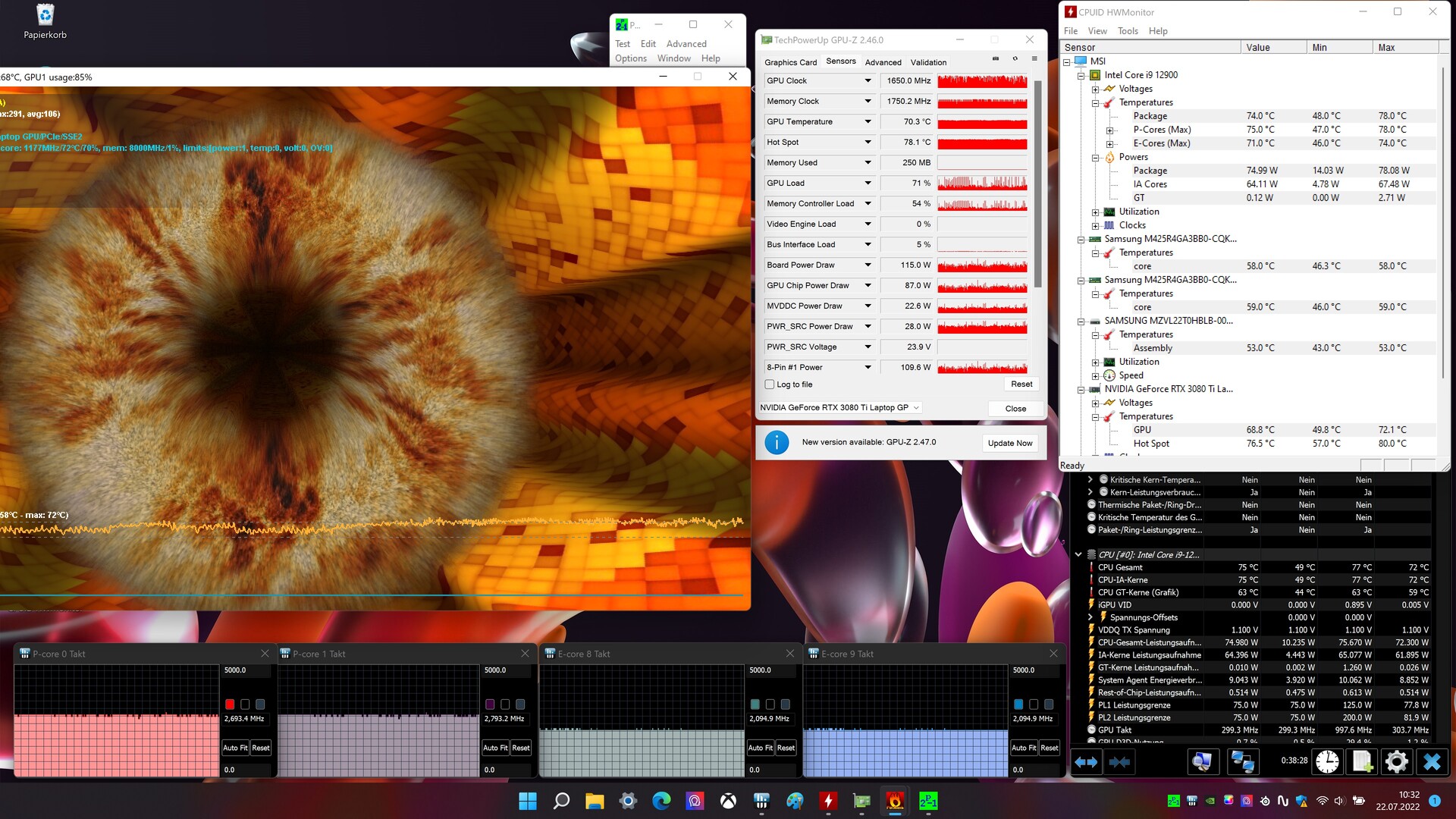
Task: Click the HWiNFO network computers icon
Action: (x=1242, y=761)
